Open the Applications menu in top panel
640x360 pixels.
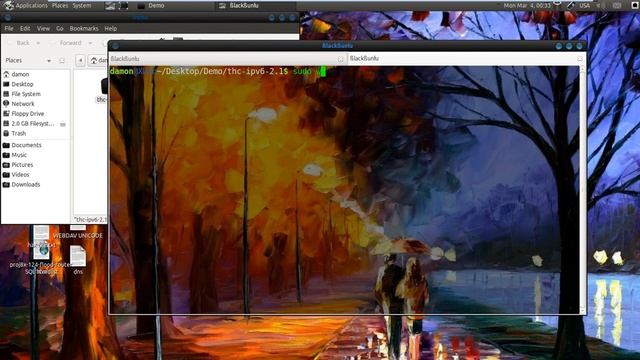25,5
